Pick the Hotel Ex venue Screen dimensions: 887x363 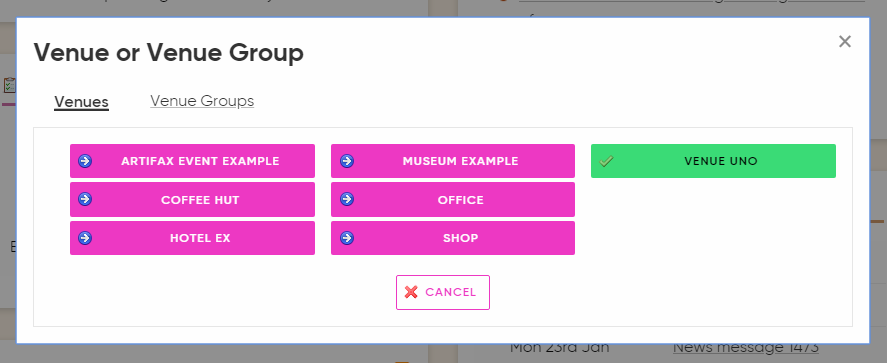click(192, 238)
